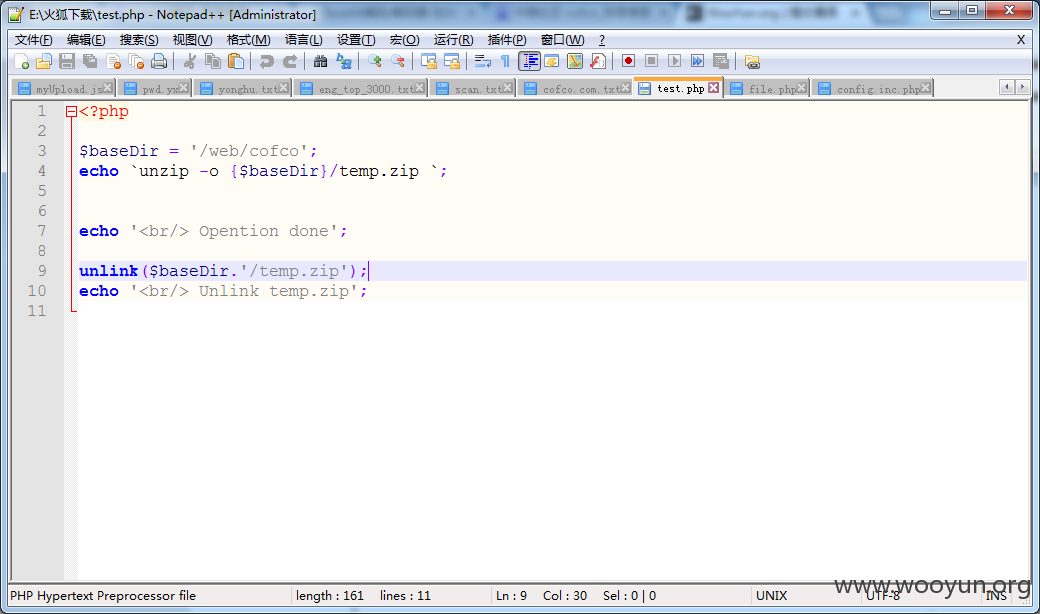The image size is (1040, 614).
Task: Switch to the myUpload.js tab
Action: click(64, 89)
